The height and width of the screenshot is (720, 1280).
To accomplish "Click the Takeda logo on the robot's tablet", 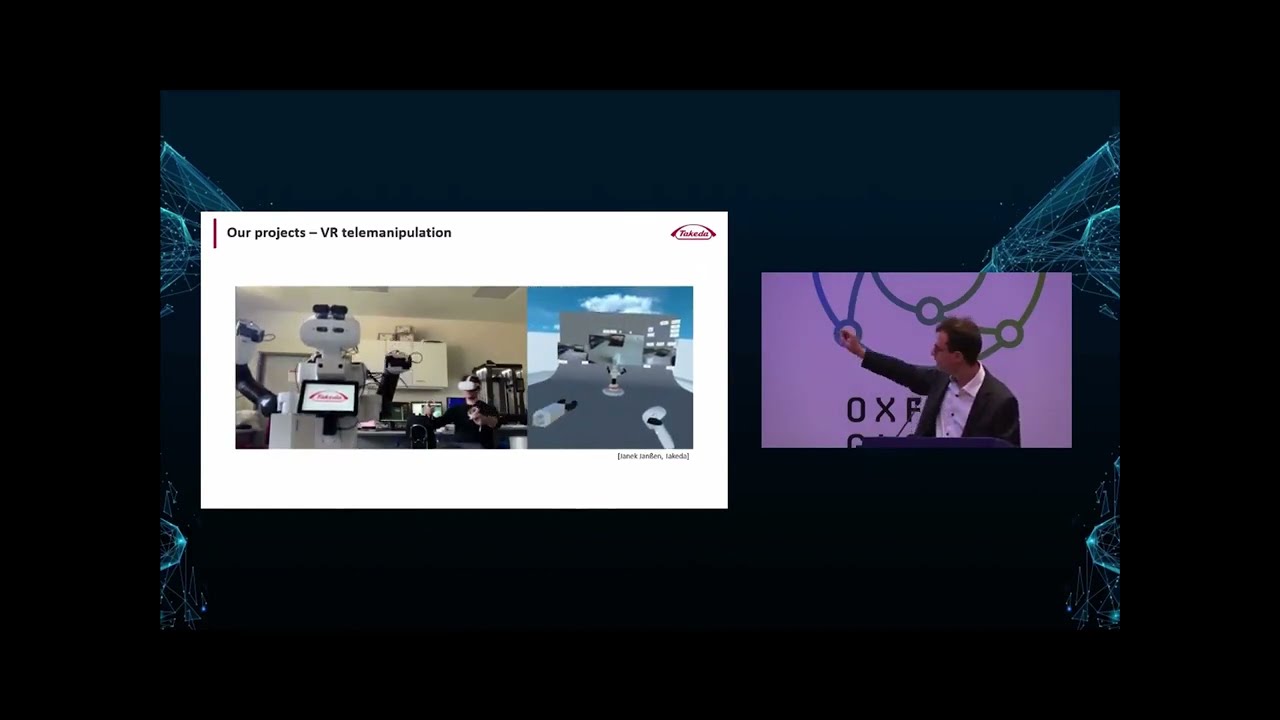I will [x=329, y=397].
